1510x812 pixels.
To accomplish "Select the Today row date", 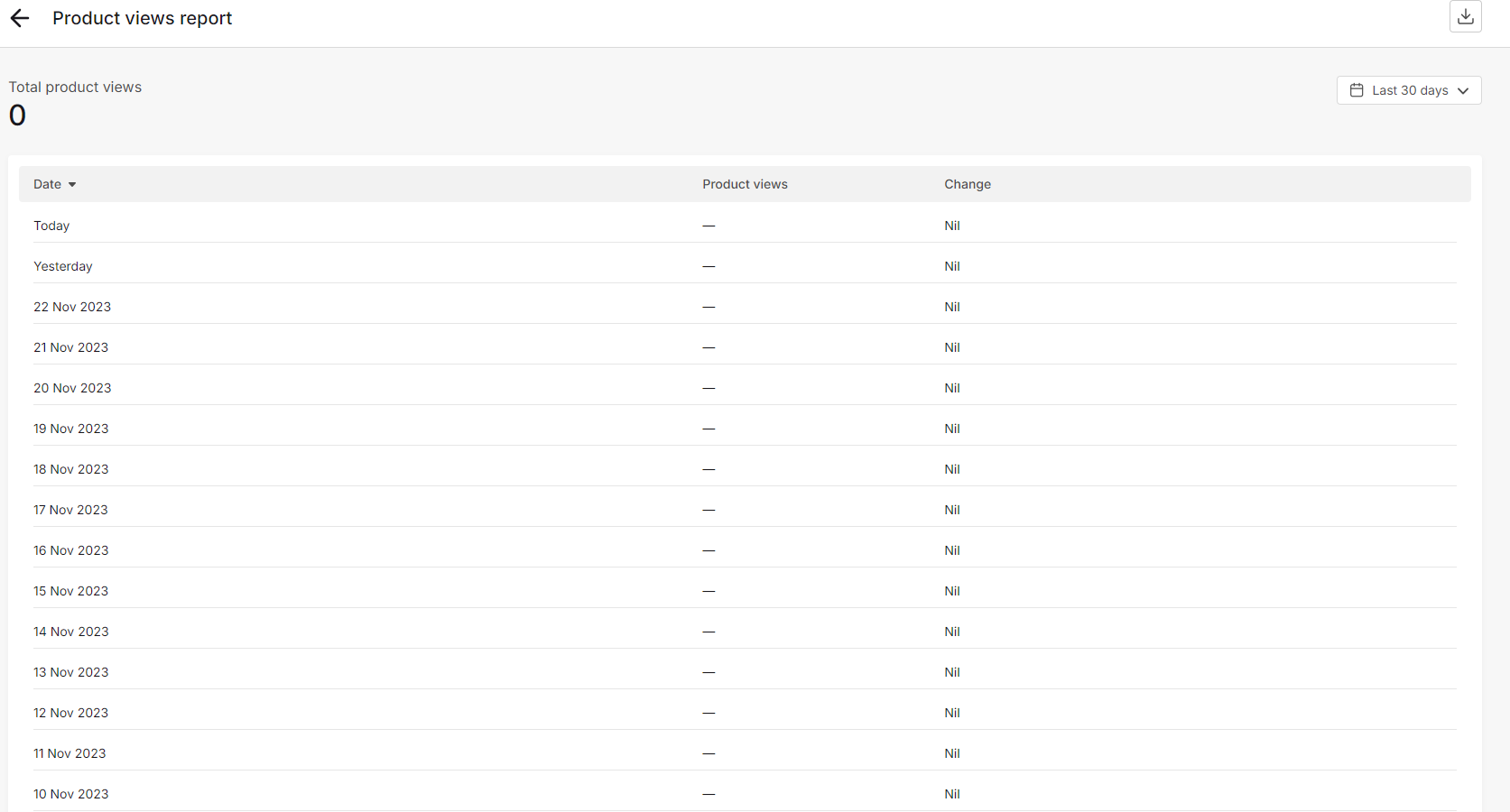I will click(51, 226).
